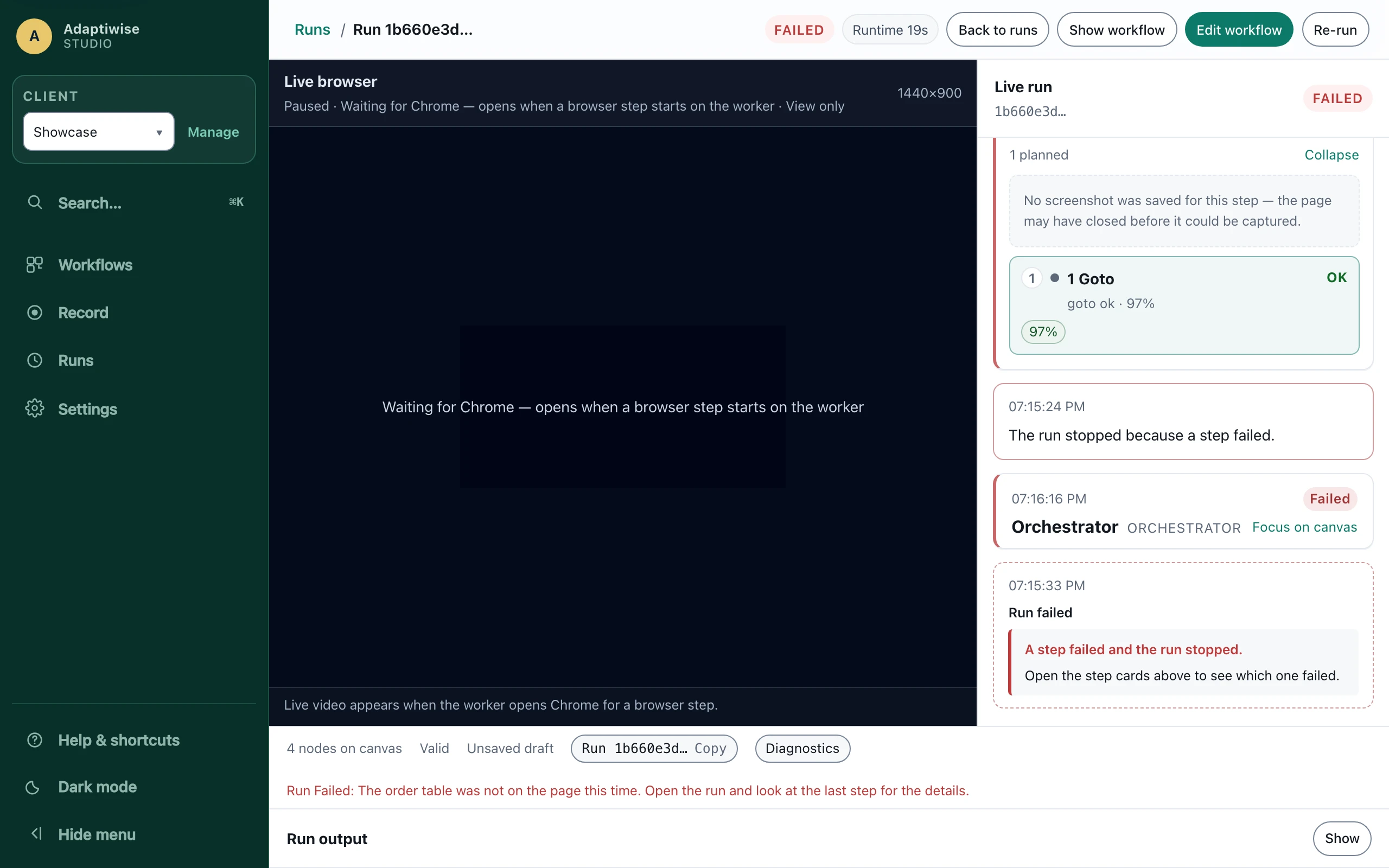The width and height of the screenshot is (1389, 868).
Task: Click the Search input field
Action: (x=133, y=202)
